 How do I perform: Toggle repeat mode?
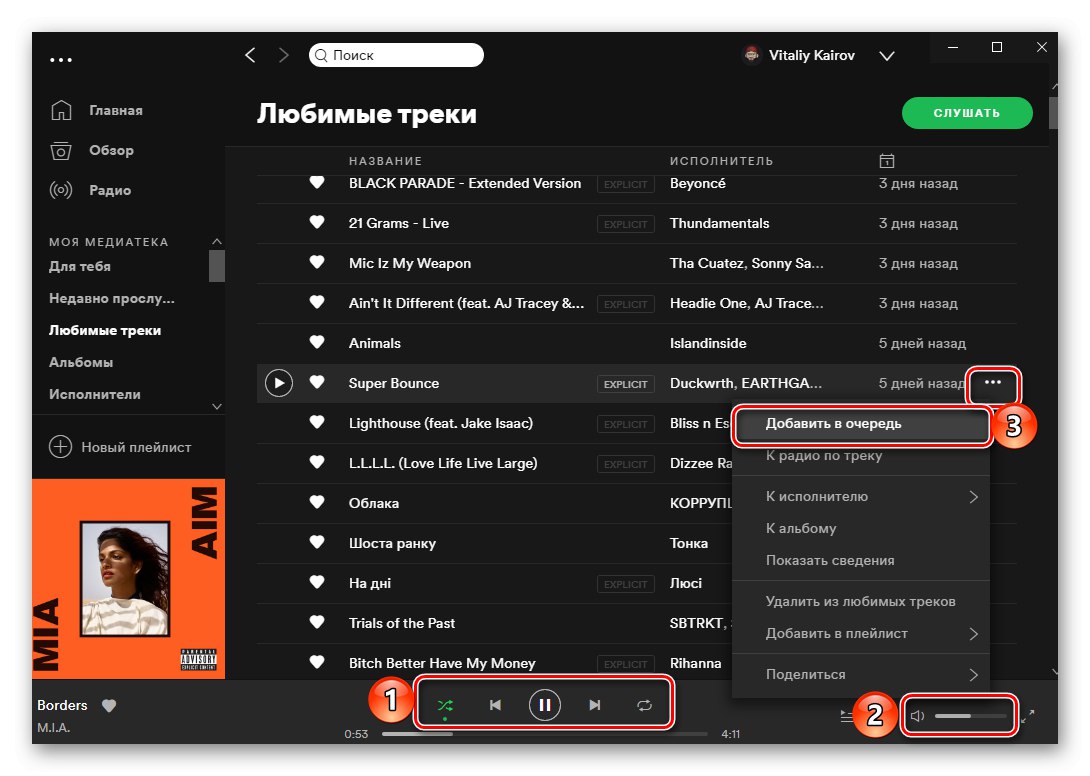[x=644, y=705]
